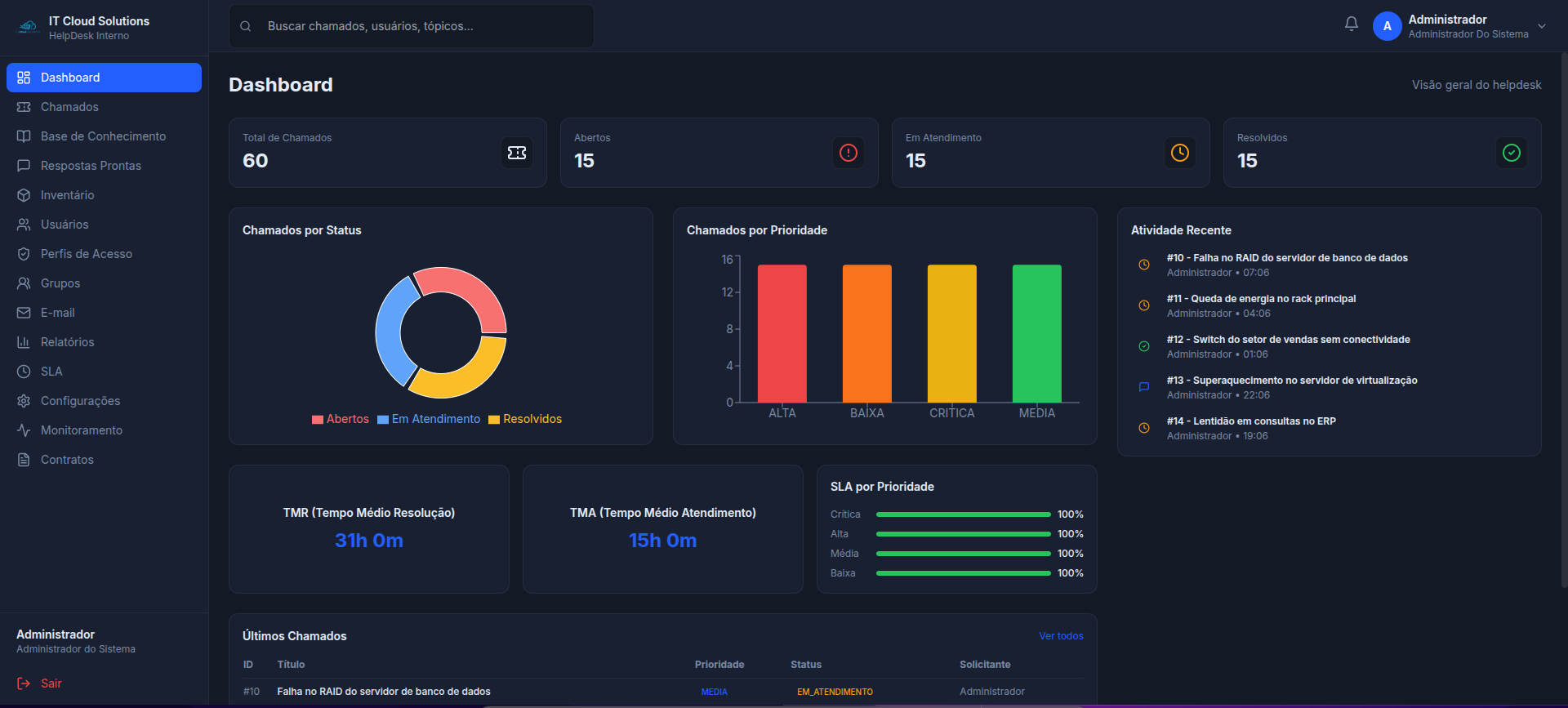Click the Baixa SLA progress bar
Screen dimensions: 1568x708
(x=964, y=573)
